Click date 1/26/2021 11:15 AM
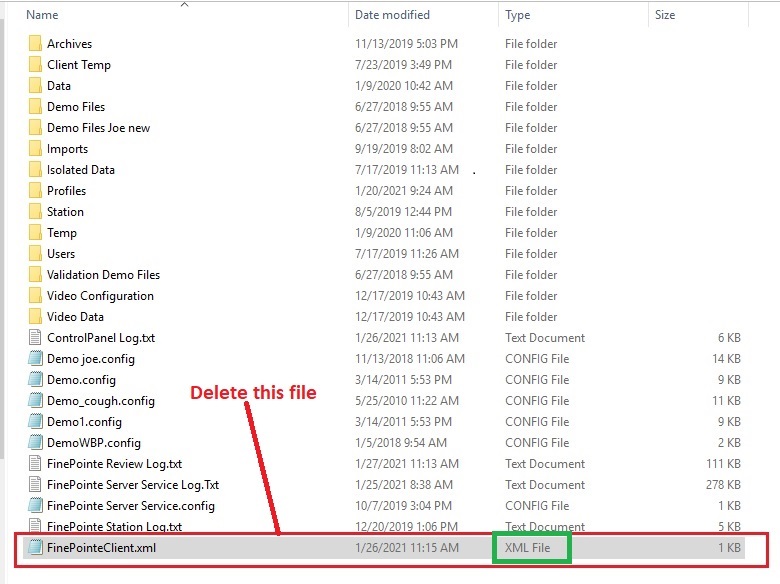This screenshot has height=584, width=780. point(407,548)
